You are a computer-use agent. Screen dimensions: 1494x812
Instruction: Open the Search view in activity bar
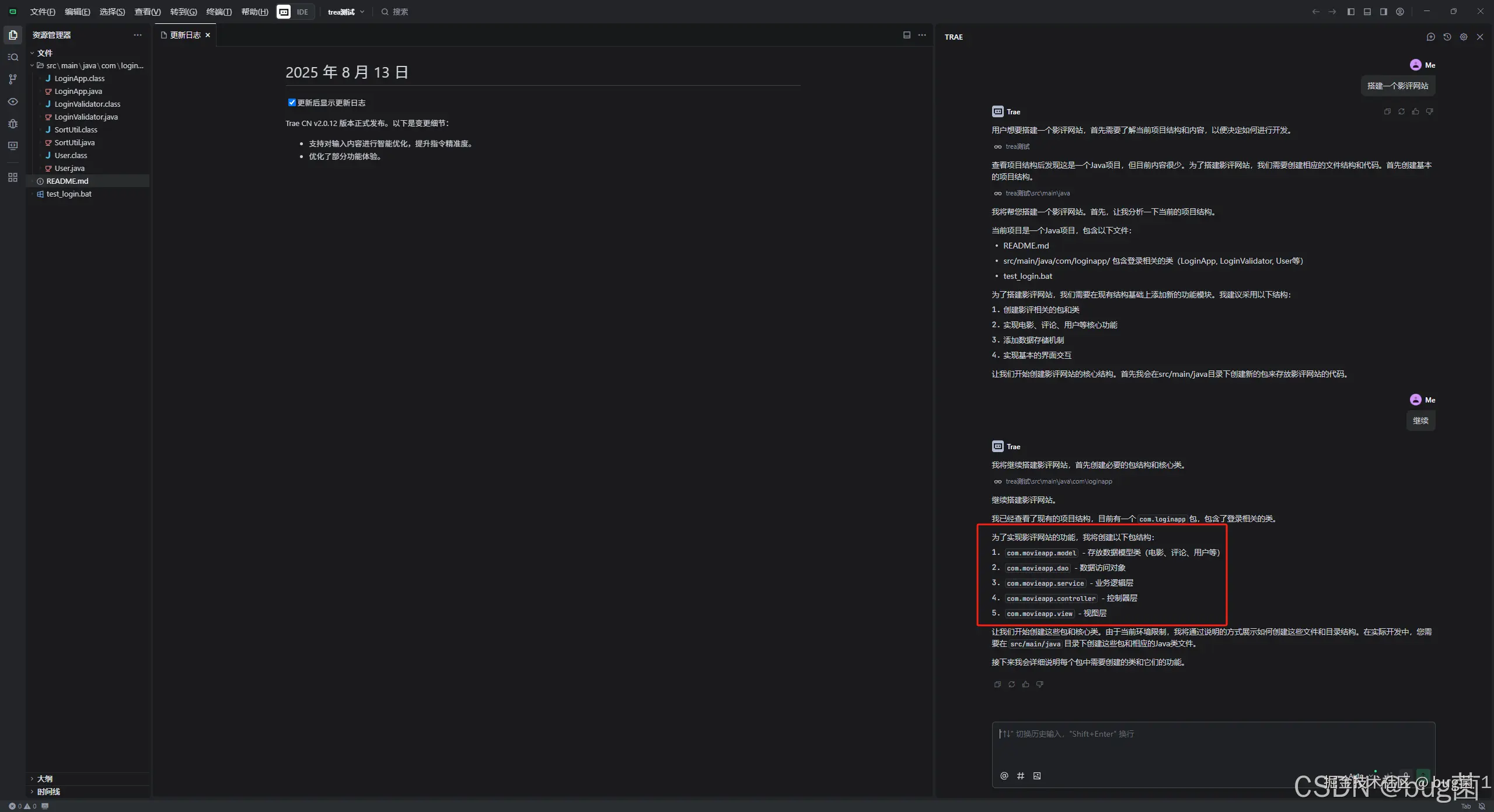click(13, 57)
